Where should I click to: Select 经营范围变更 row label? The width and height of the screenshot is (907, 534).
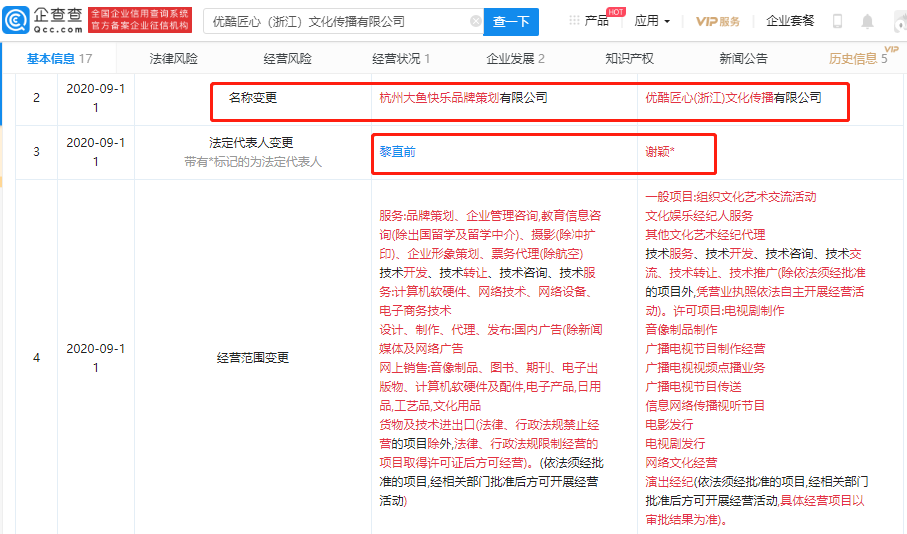[253, 358]
